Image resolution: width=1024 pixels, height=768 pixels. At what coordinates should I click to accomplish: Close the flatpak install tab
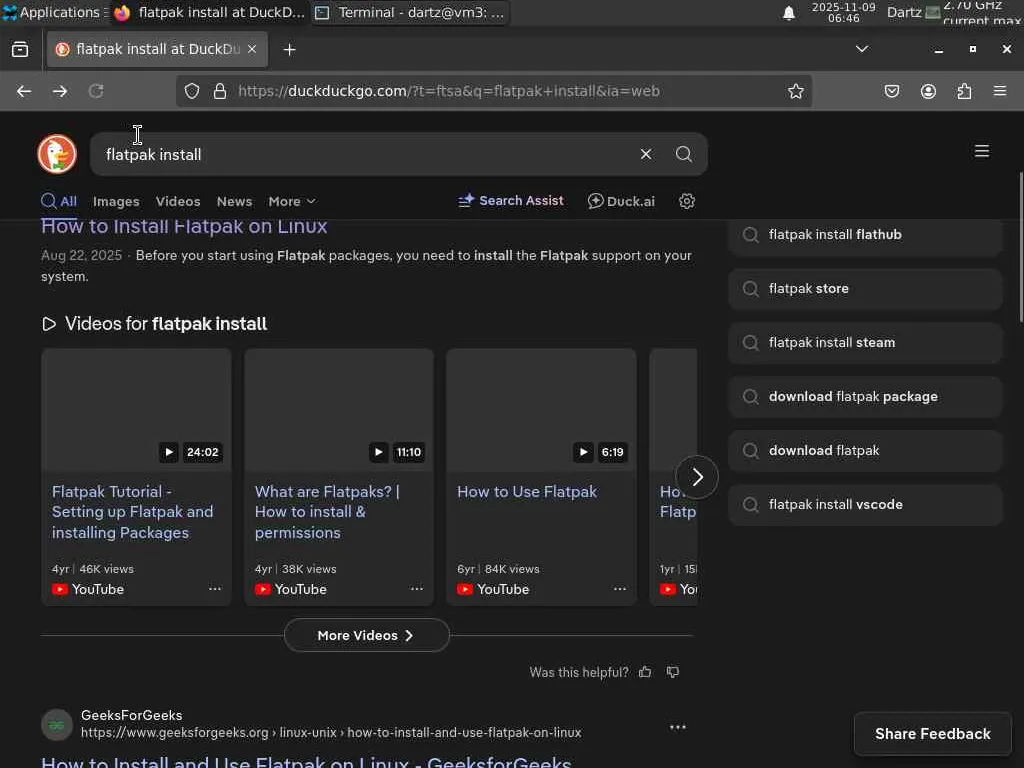252,49
